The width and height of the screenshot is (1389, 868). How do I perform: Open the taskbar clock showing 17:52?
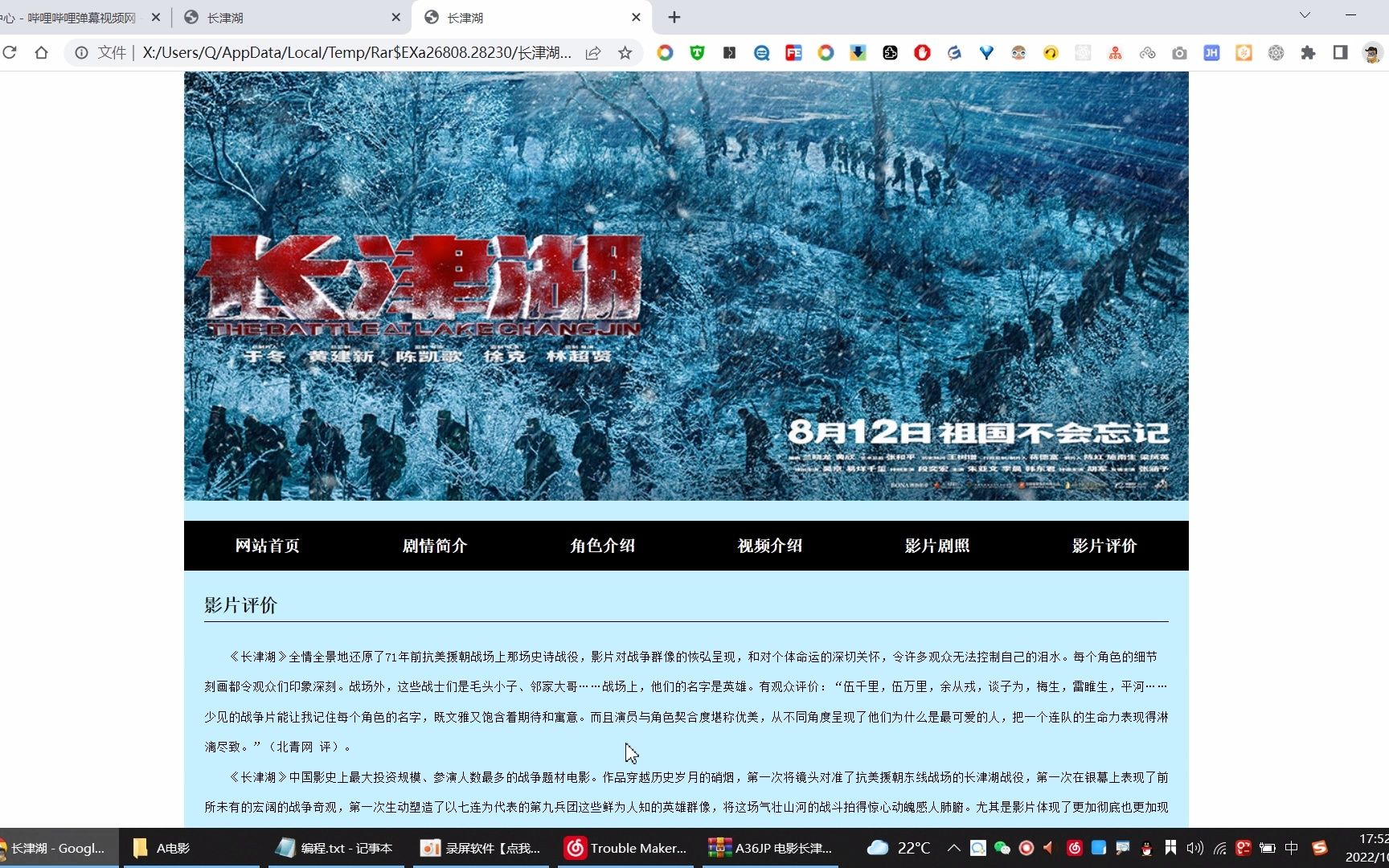[x=1367, y=848]
